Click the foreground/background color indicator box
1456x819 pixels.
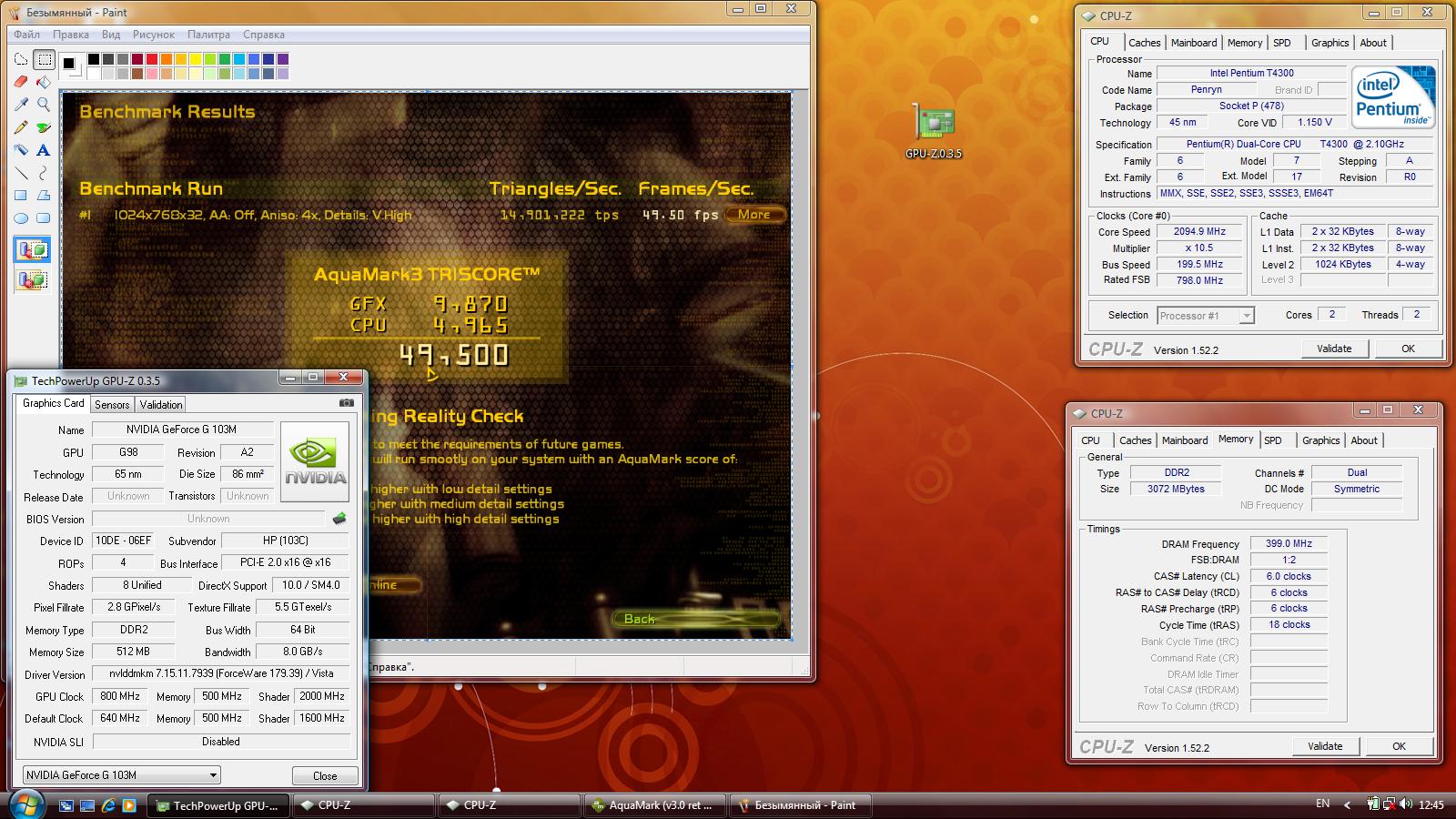click(x=72, y=66)
